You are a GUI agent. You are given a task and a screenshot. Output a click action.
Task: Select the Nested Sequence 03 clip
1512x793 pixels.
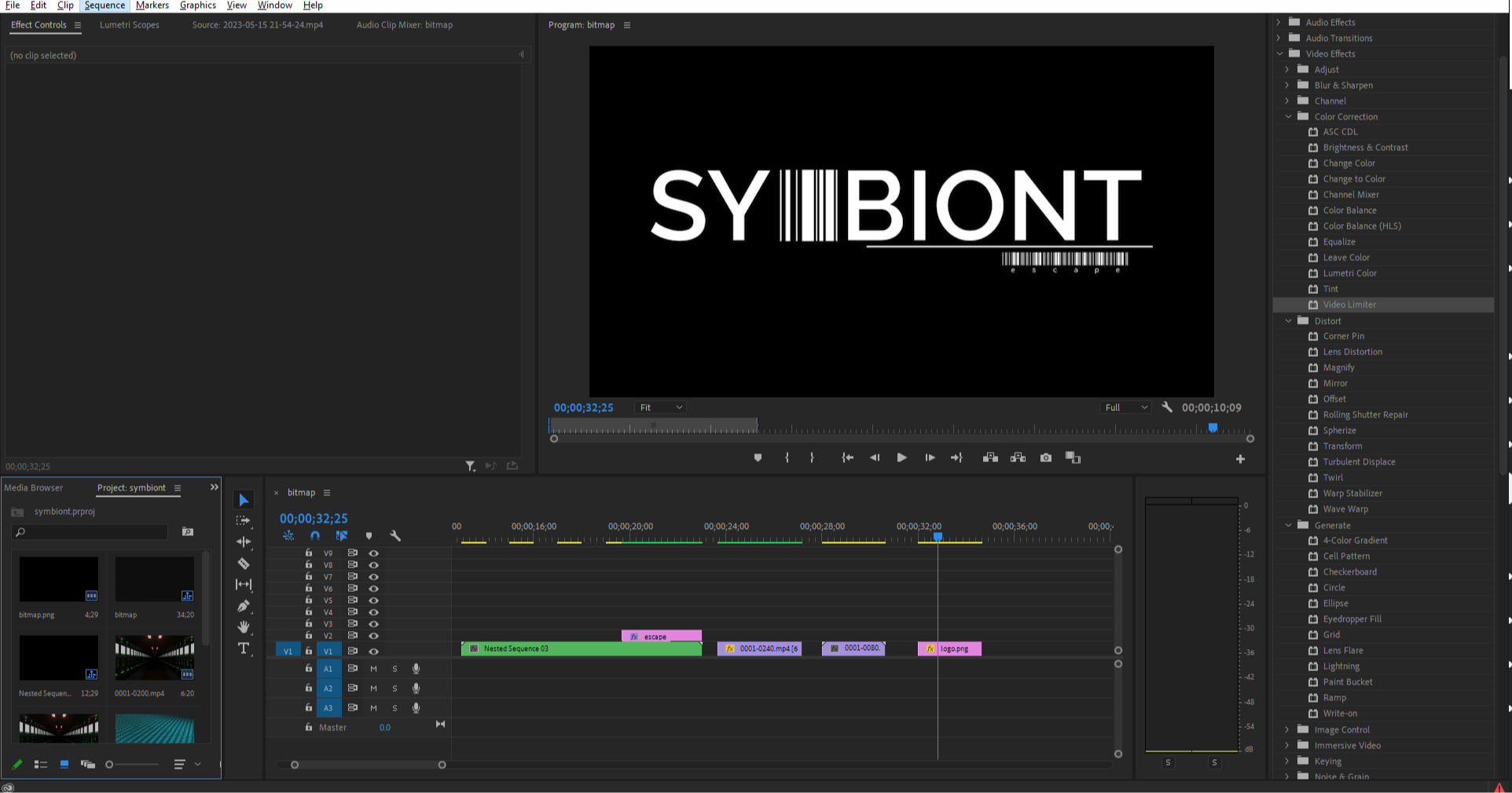[582, 648]
